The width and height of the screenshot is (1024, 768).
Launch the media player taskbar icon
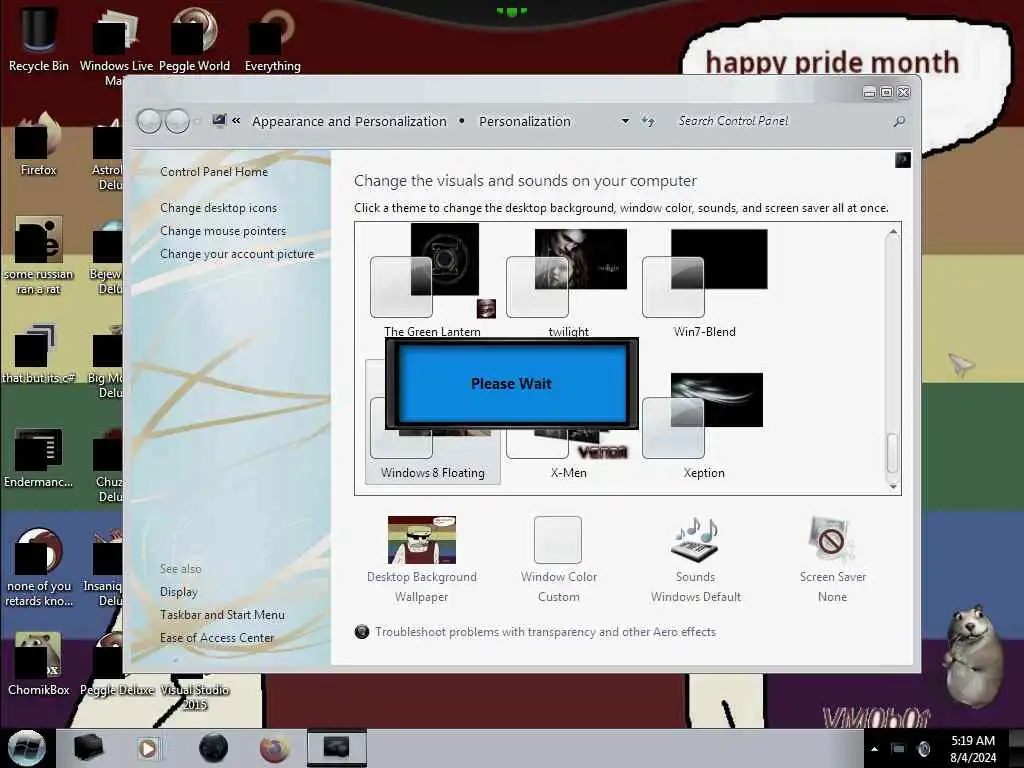(x=148, y=748)
